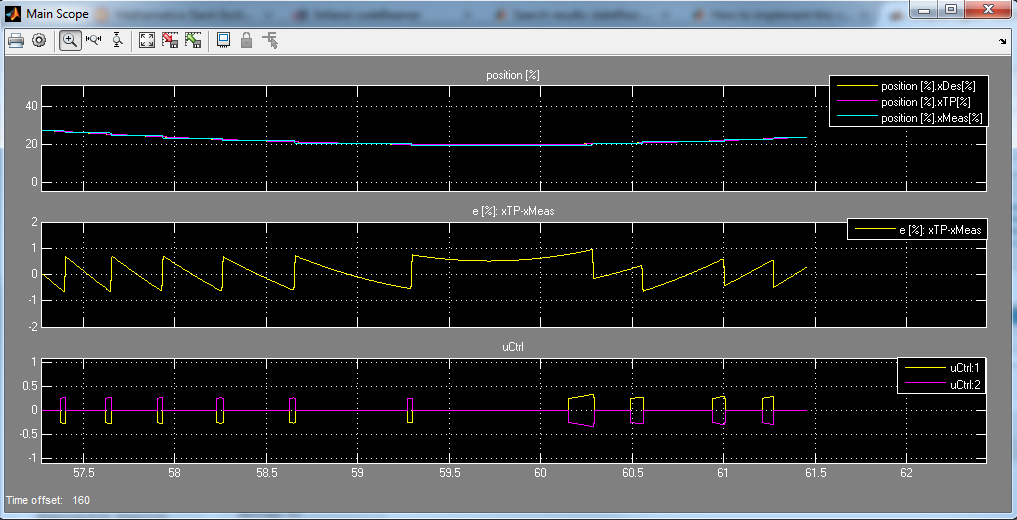Click the Floating scope toggle icon
The image size is (1017, 520).
tap(223, 41)
